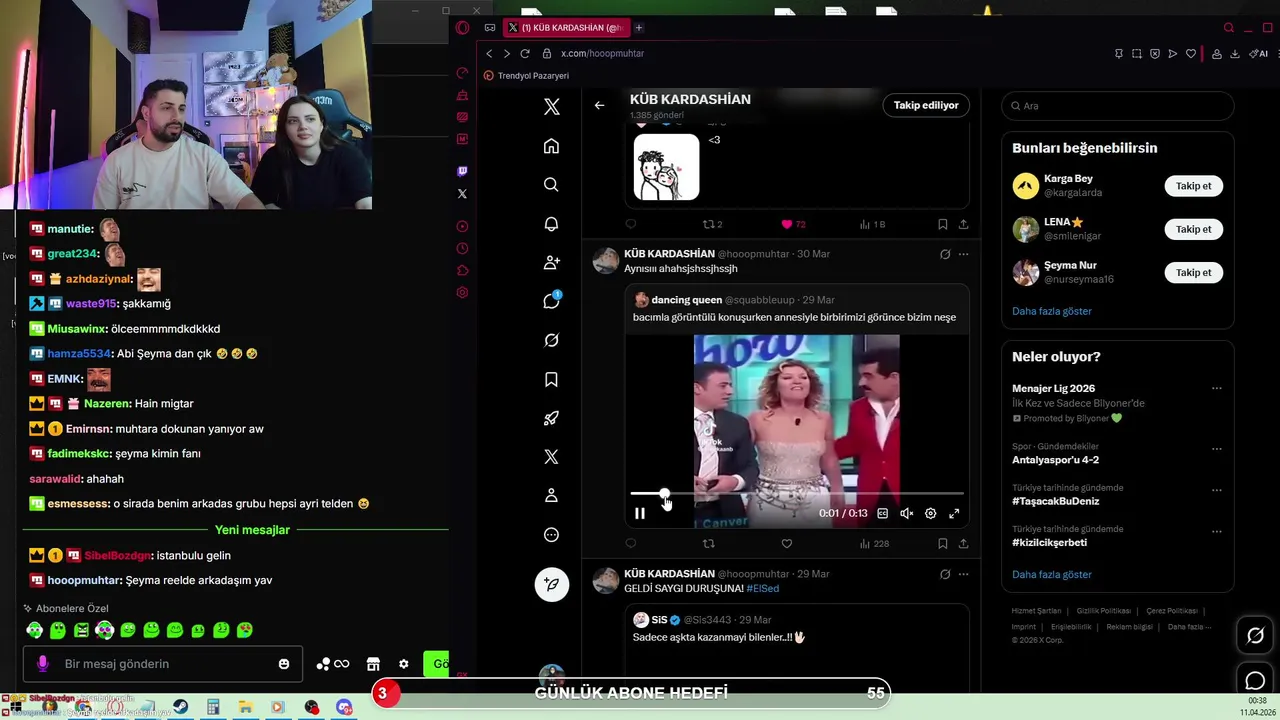Follow LENA with Takip et
The width and height of the screenshot is (1280, 720).
[x=1193, y=229]
